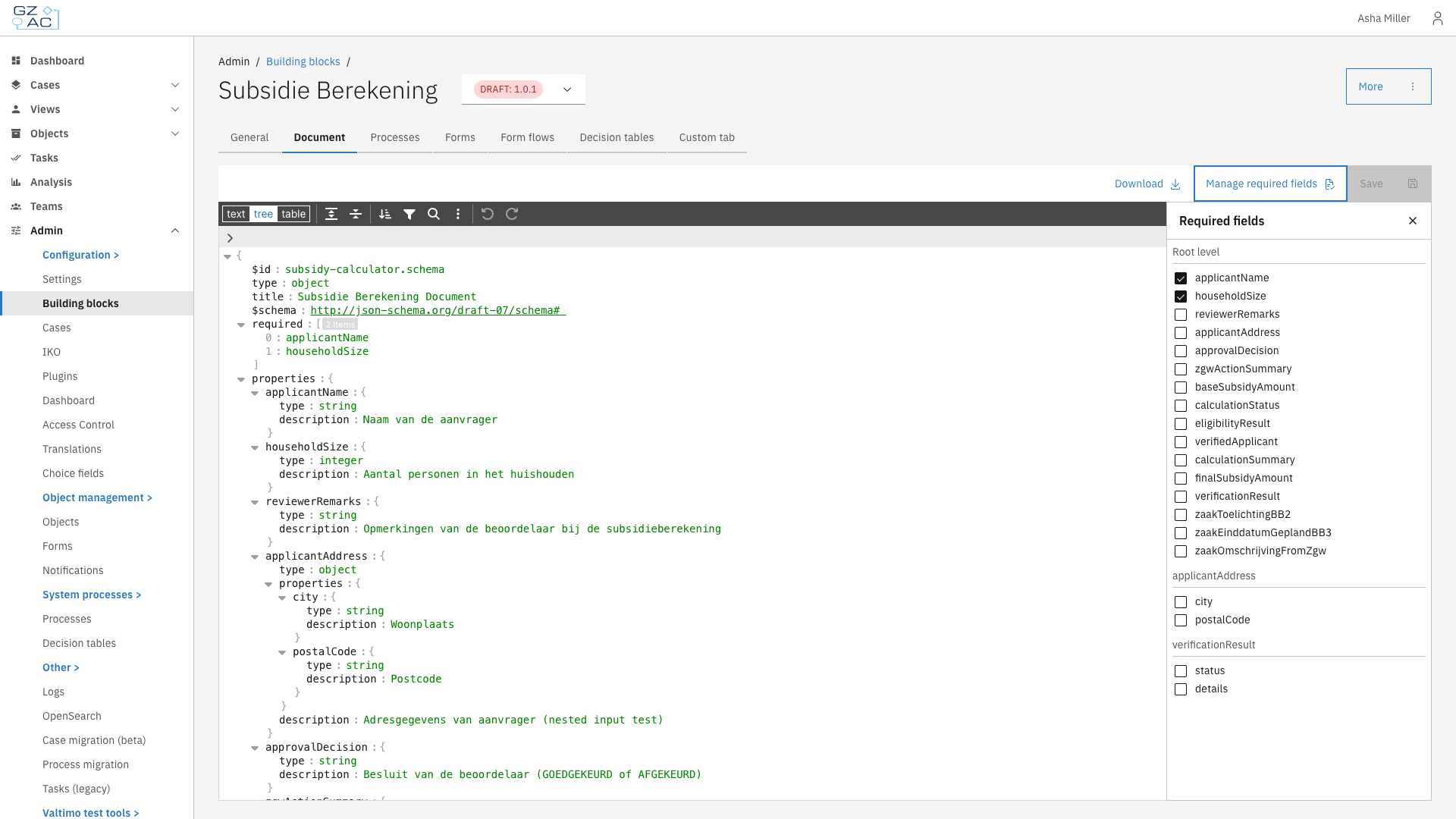Open the DRAFT: 1.0.1 version dropdown

coord(523,89)
